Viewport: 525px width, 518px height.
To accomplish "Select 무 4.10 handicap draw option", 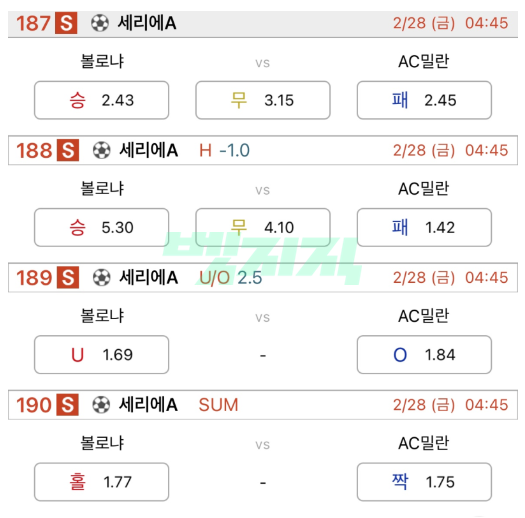I will pos(263,227).
